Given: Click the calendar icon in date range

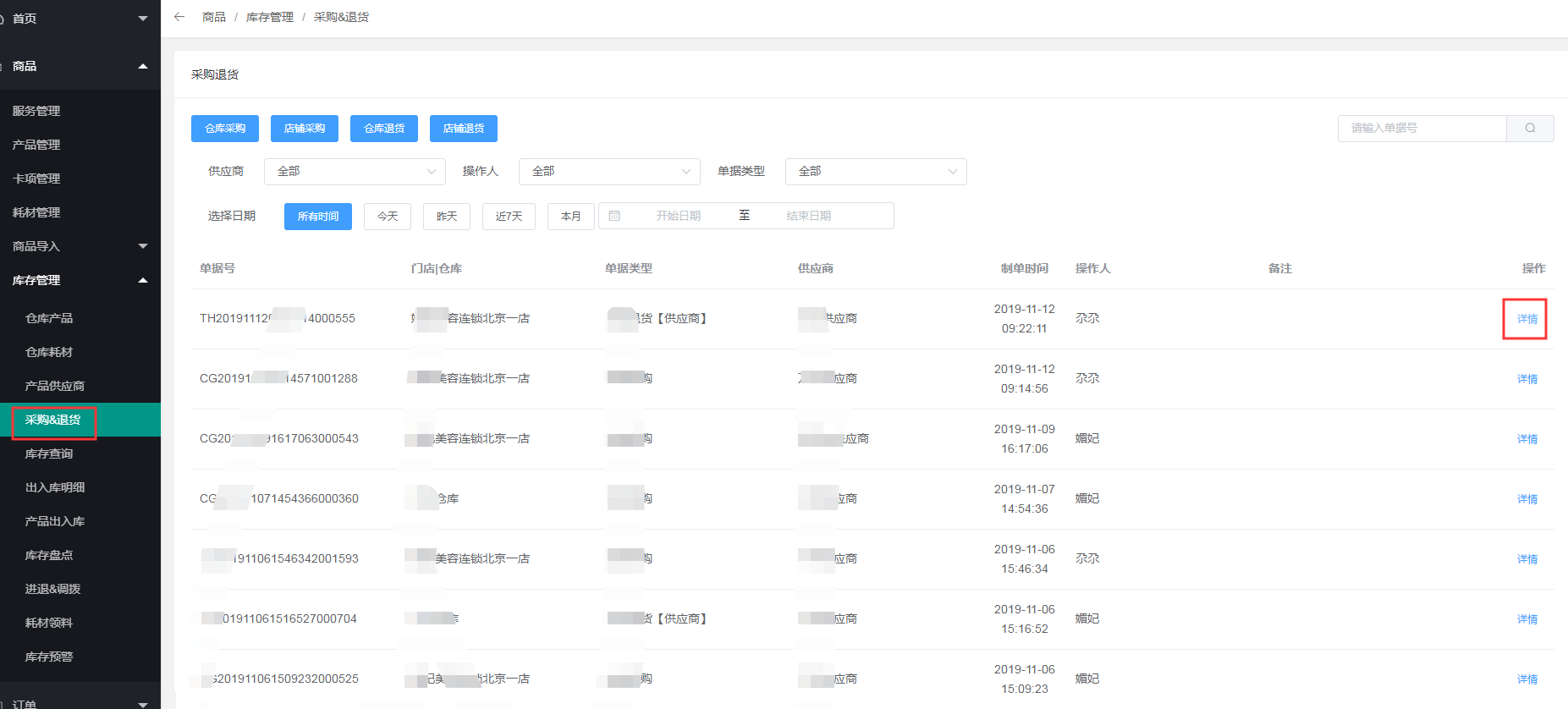Looking at the screenshot, I should [x=614, y=216].
